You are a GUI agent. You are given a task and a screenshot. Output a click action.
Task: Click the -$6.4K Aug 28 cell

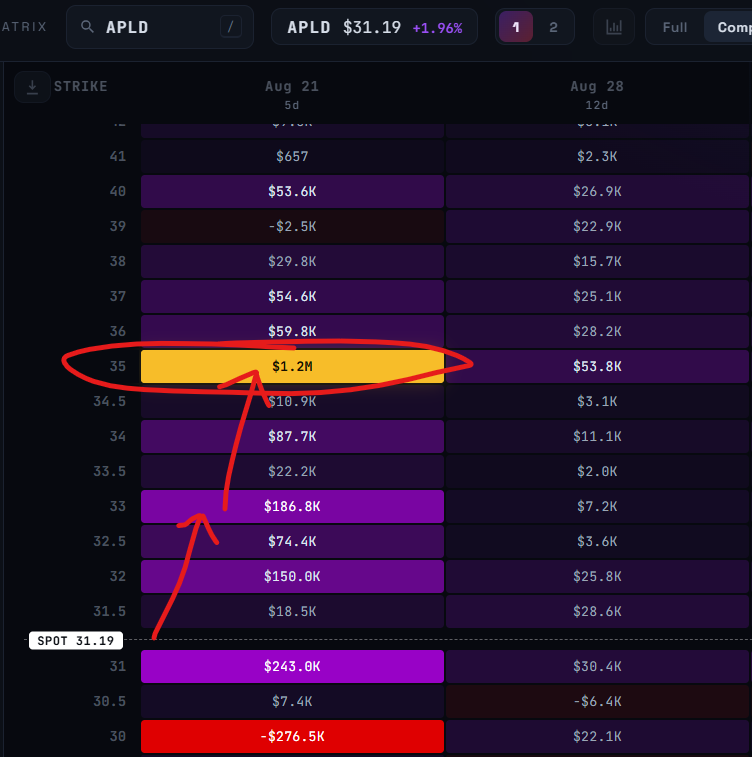[597, 701]
